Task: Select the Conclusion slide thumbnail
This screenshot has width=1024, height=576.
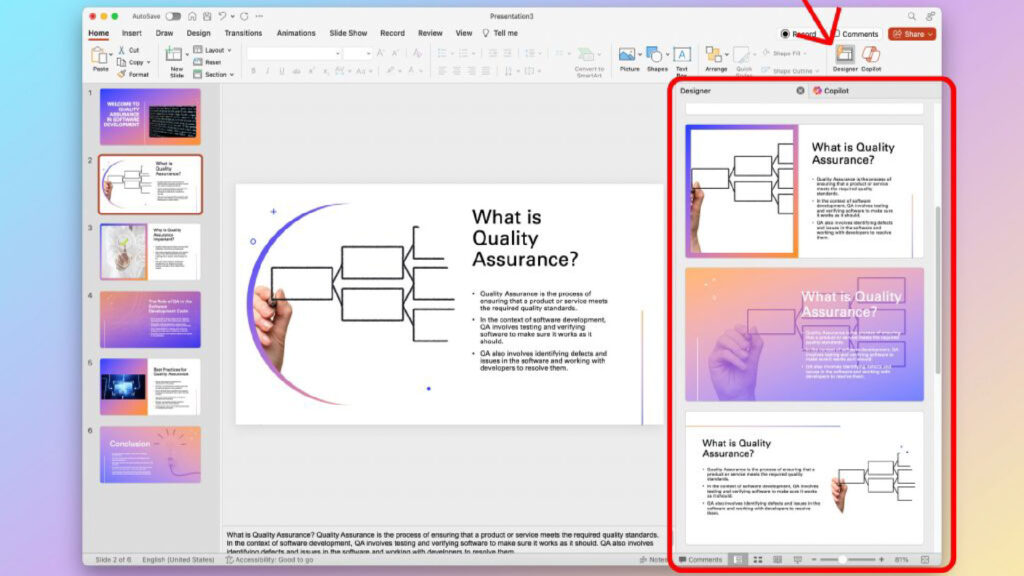Action: [x=150, y=455]
